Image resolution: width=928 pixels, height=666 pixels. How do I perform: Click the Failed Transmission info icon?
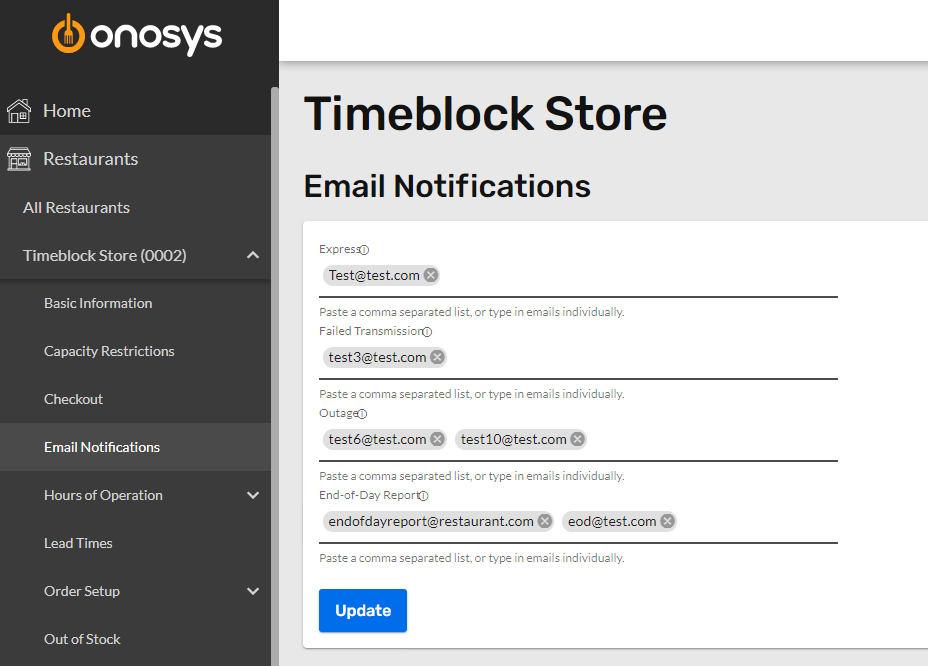[427, 332]
